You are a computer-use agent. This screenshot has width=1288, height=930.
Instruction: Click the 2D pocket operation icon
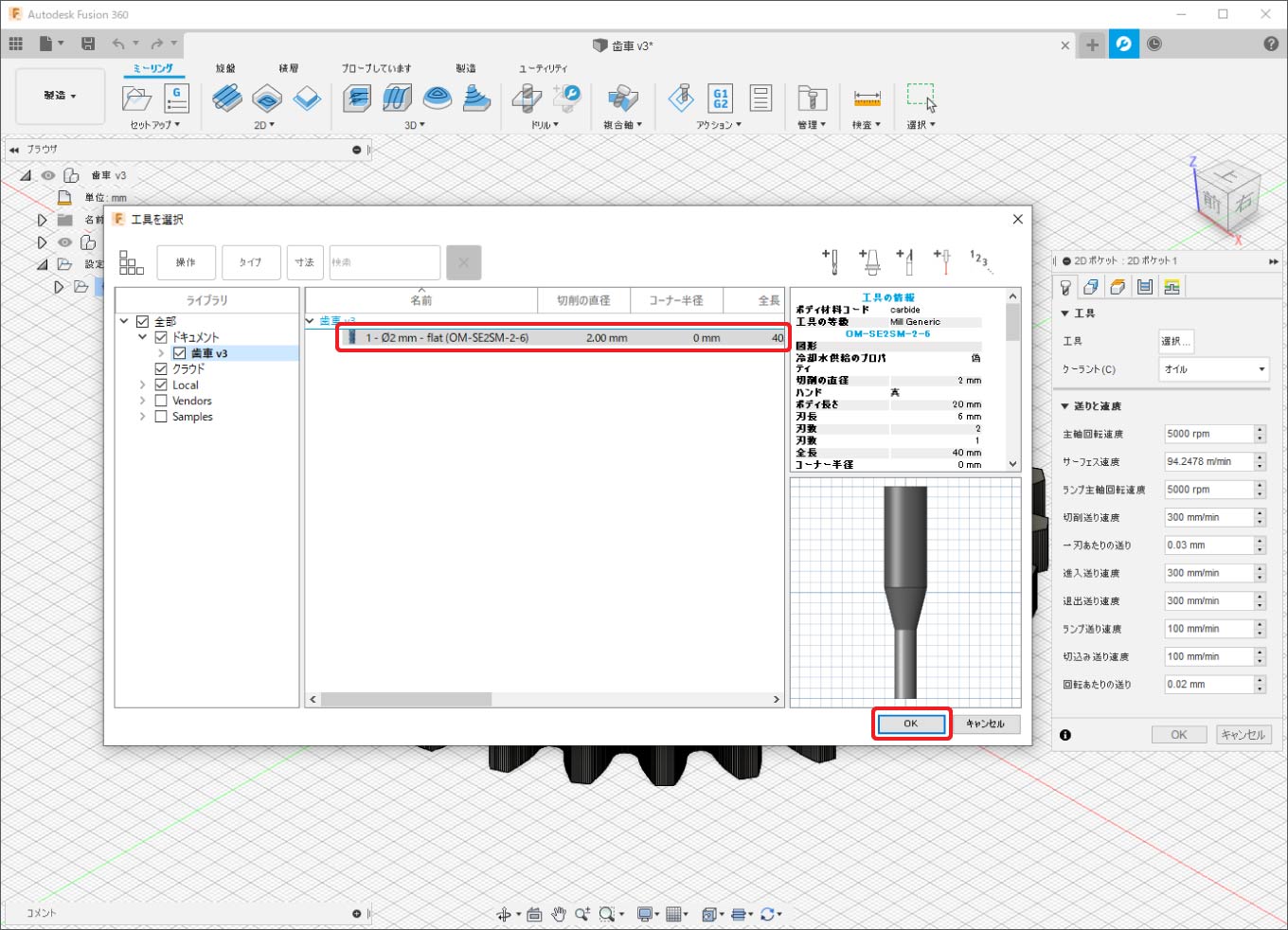click(x=267, y=98)
